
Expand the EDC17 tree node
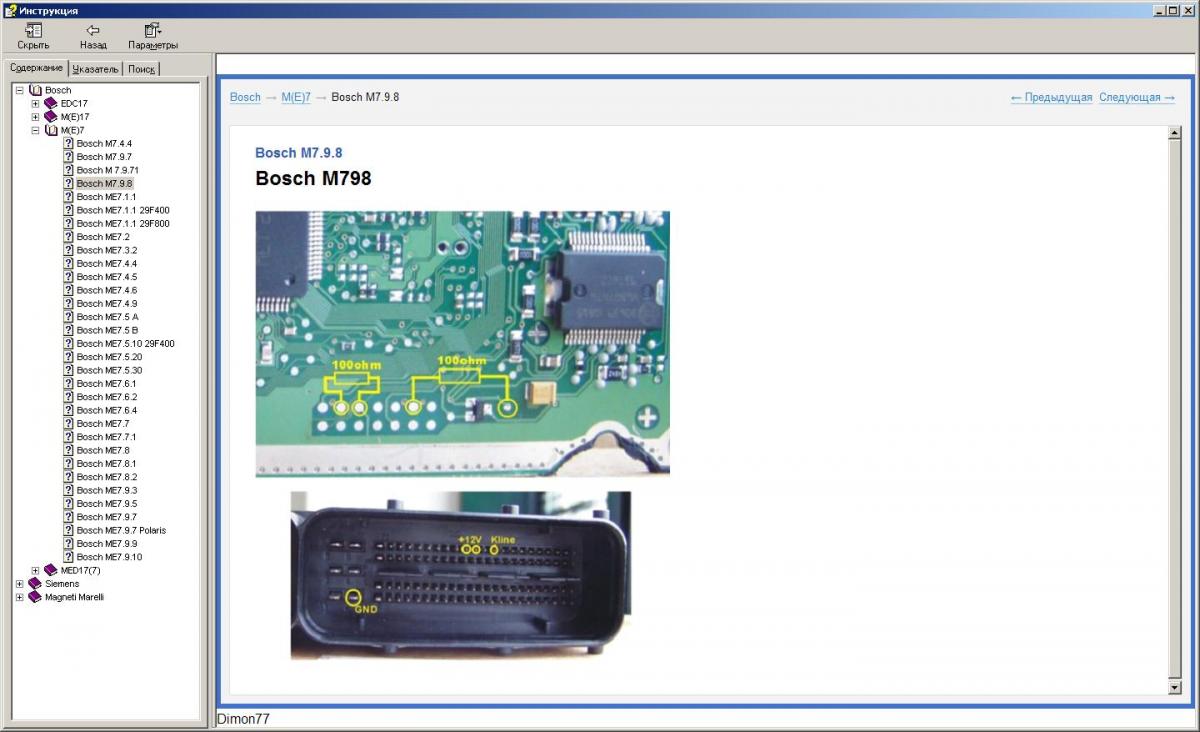click(36, 103)
